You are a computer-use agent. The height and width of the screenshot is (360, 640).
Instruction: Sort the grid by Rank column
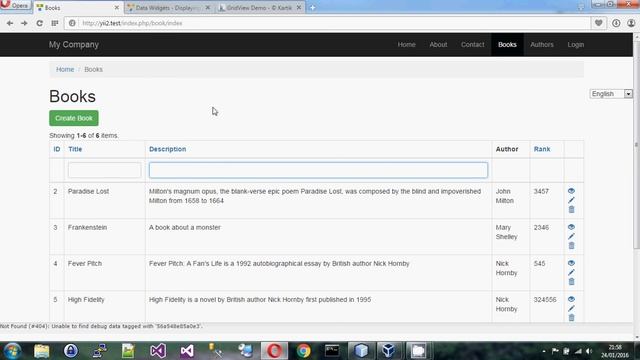pos(542,149)
